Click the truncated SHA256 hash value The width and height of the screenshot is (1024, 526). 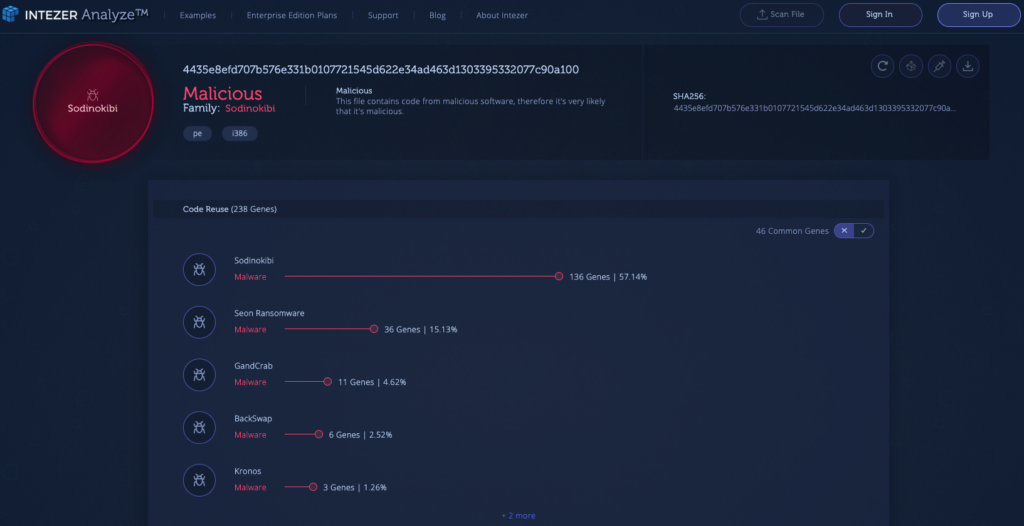[x=814, y=108]
